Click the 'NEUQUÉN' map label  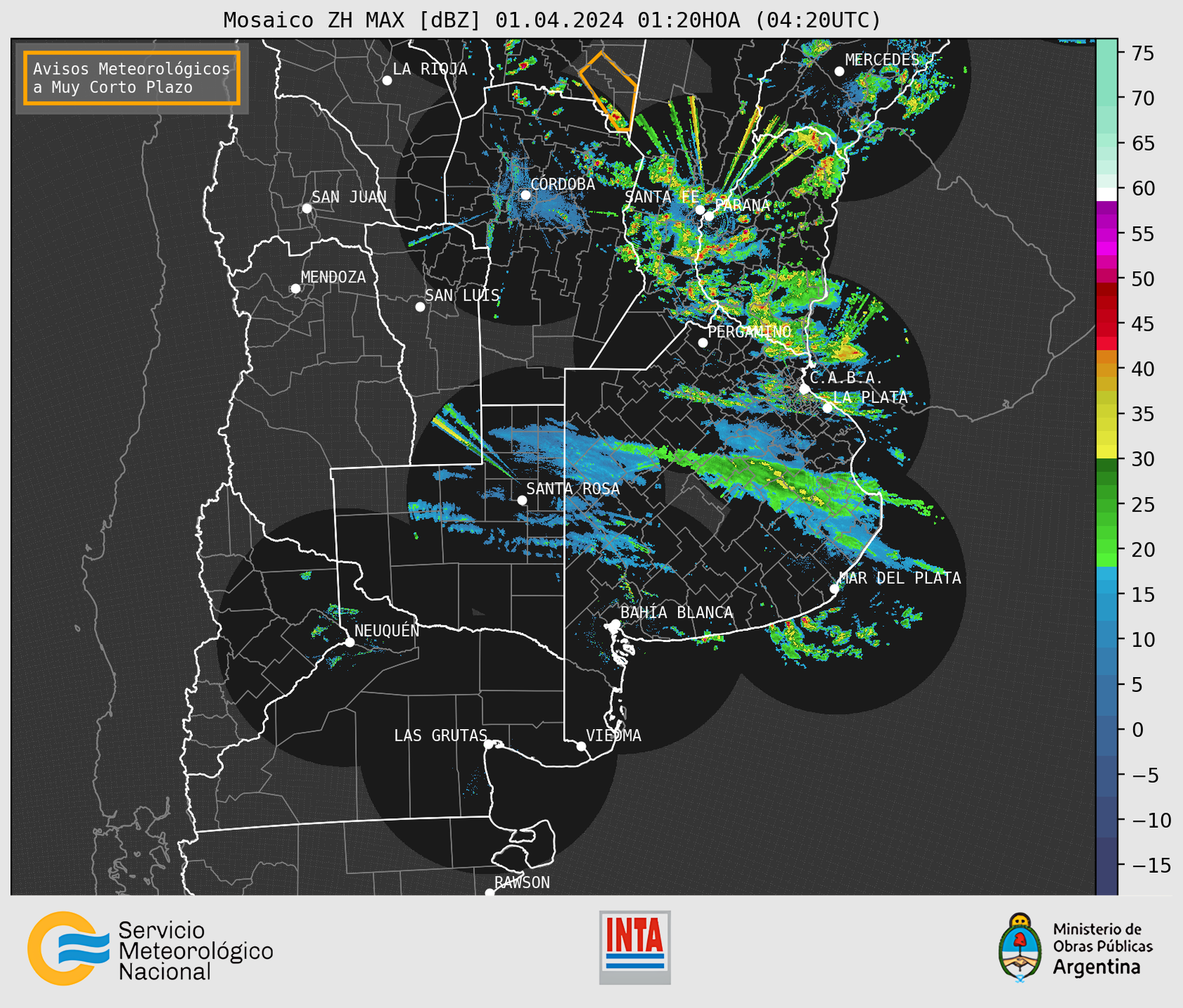387,631
